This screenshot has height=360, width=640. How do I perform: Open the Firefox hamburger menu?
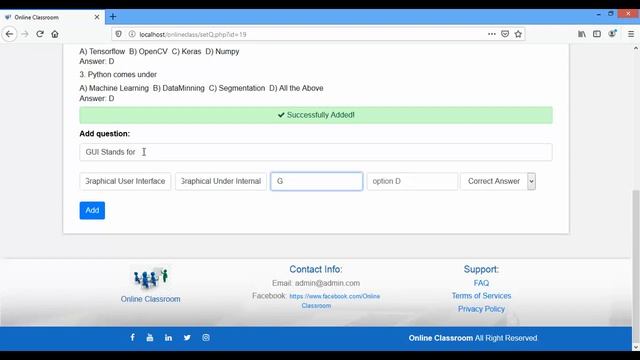(x=631, y=34)
